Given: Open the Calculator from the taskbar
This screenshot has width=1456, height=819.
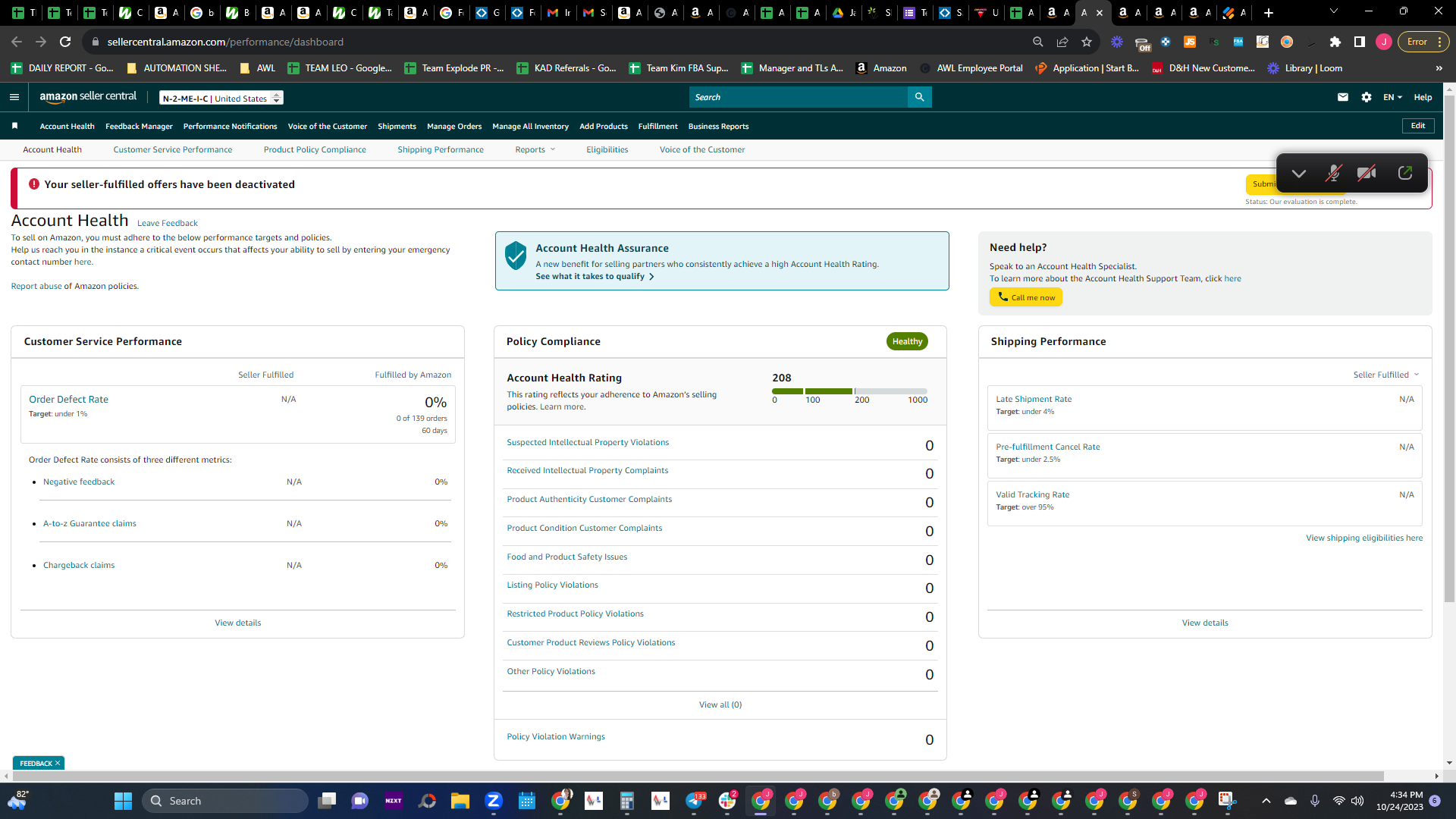Looking at the screenshot, I should coord(627,801).
